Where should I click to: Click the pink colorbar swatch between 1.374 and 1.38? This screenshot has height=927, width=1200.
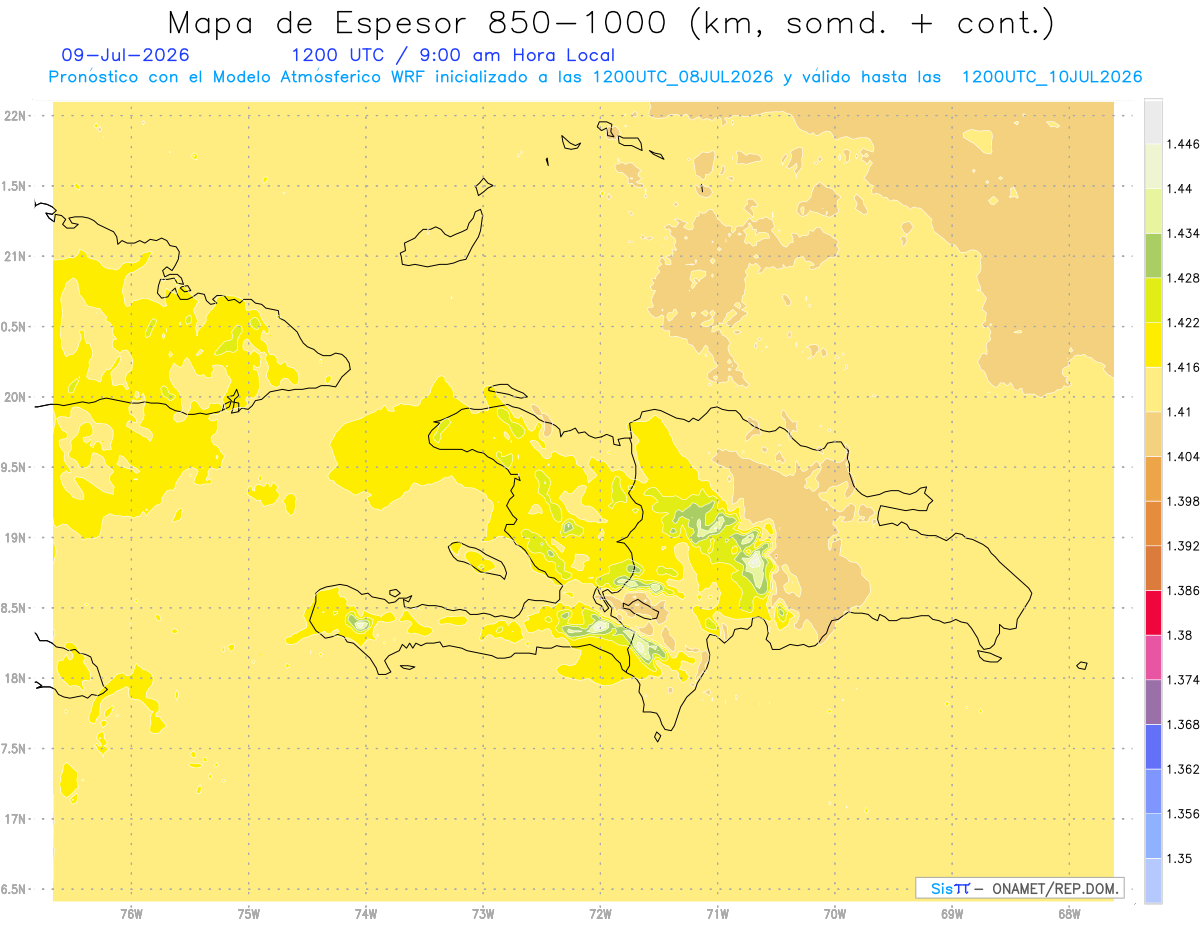pyautogui.click(x=1153, y=658)
